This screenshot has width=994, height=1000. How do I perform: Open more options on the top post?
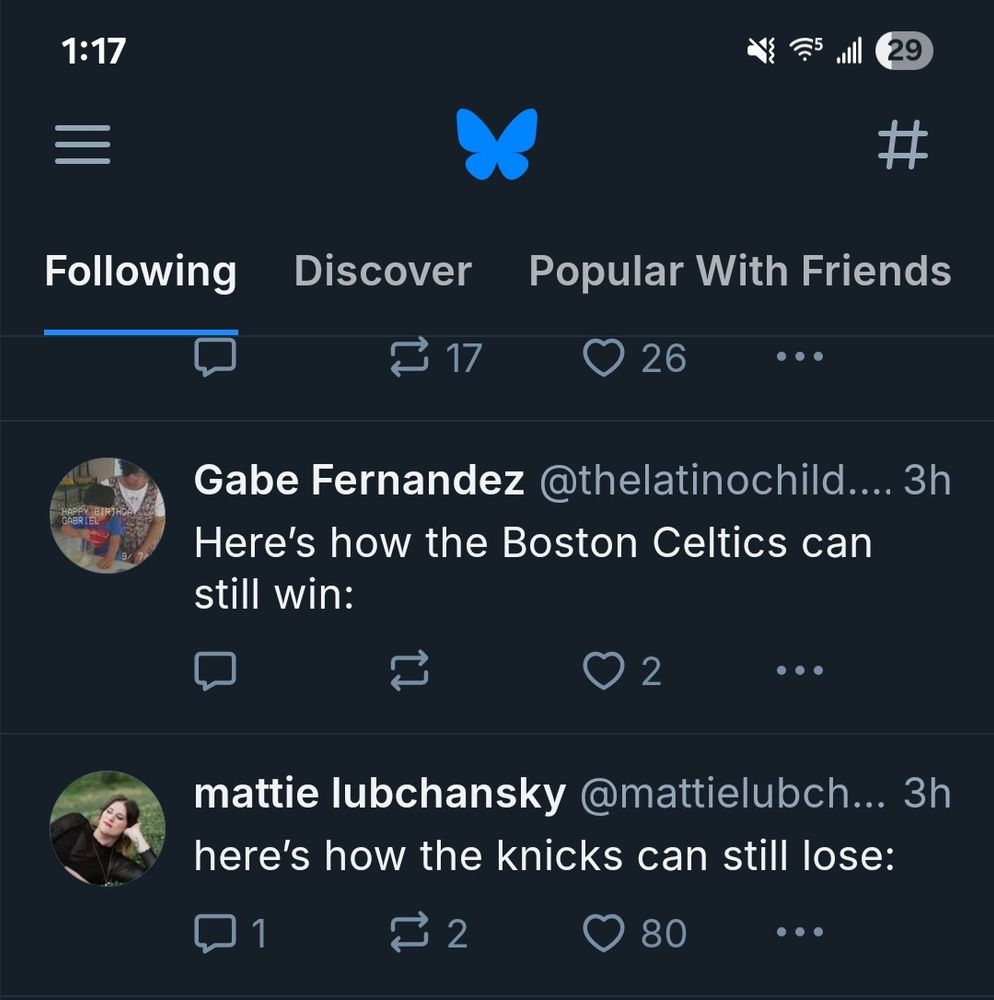800,357
